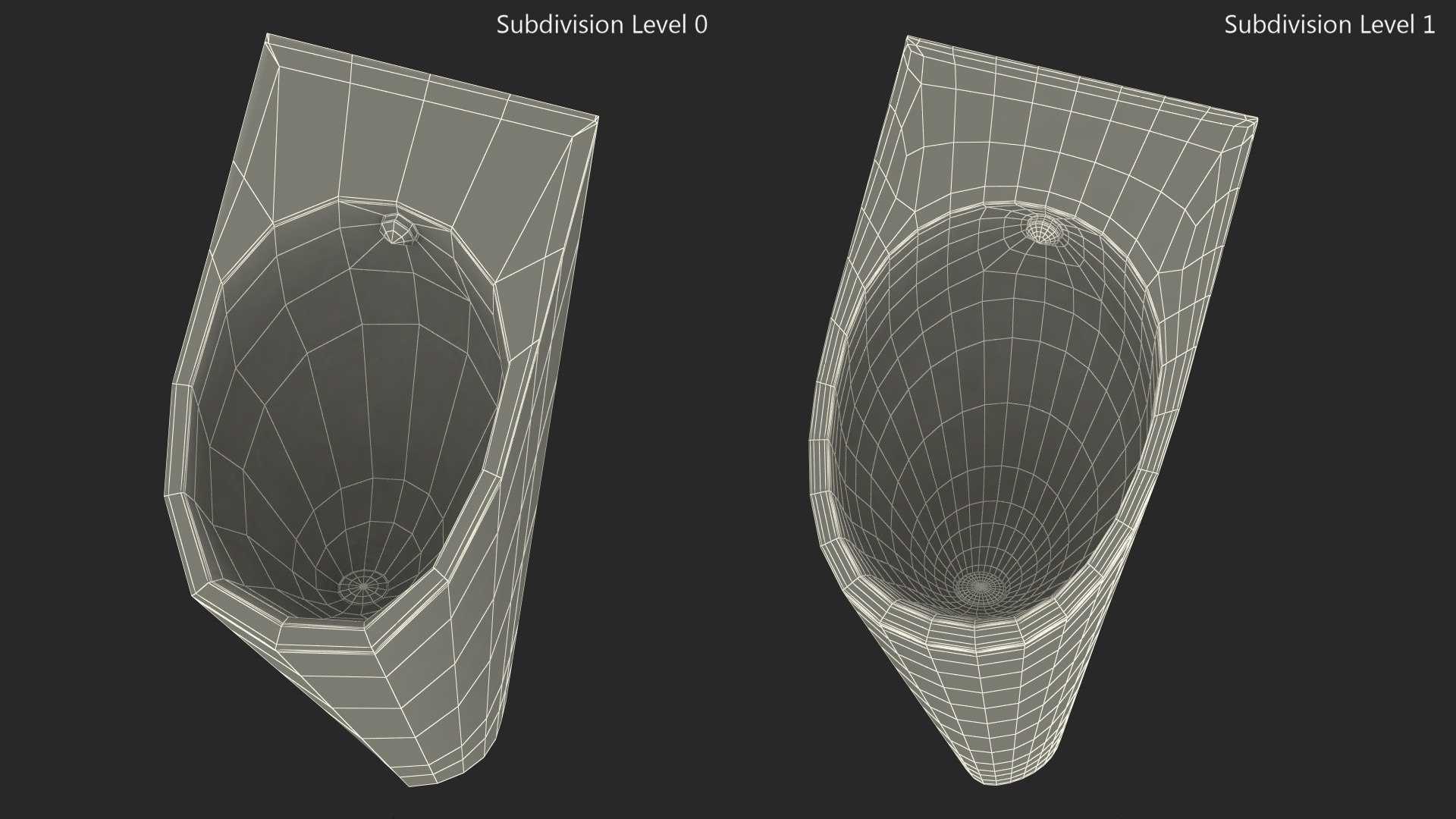
Task: Select drain hole of Level 1 urinal
Action: (981, 585)
